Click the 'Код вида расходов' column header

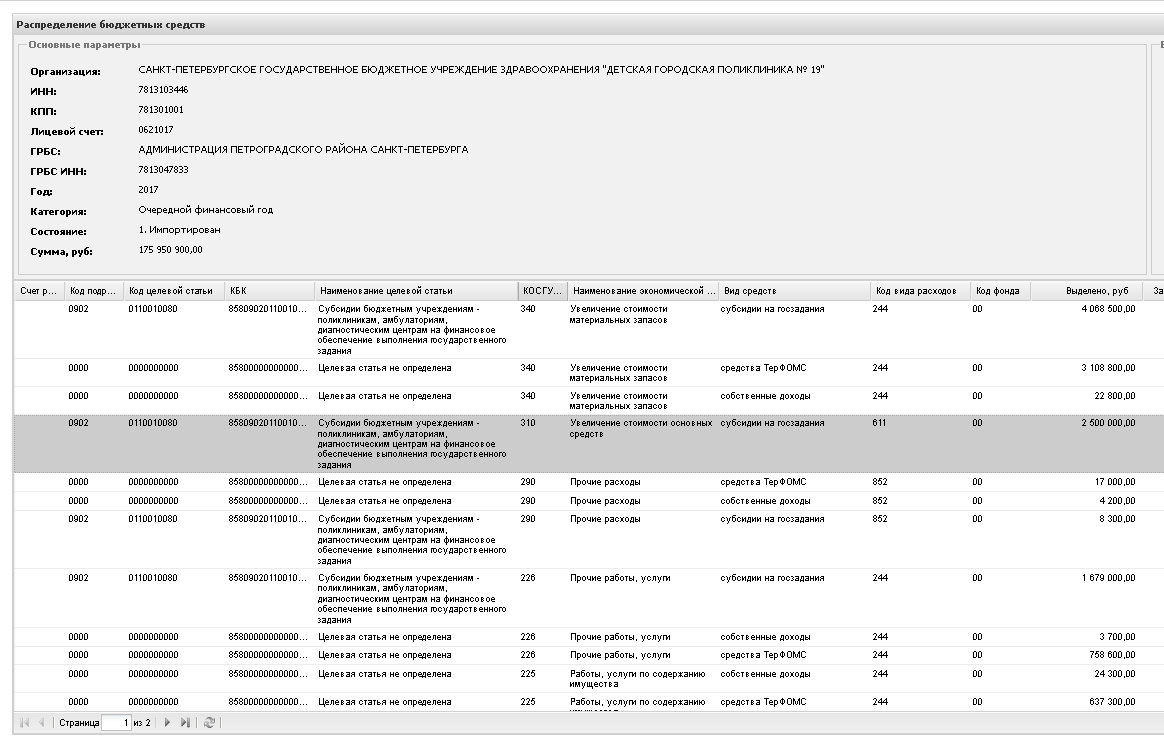[921, 290]
